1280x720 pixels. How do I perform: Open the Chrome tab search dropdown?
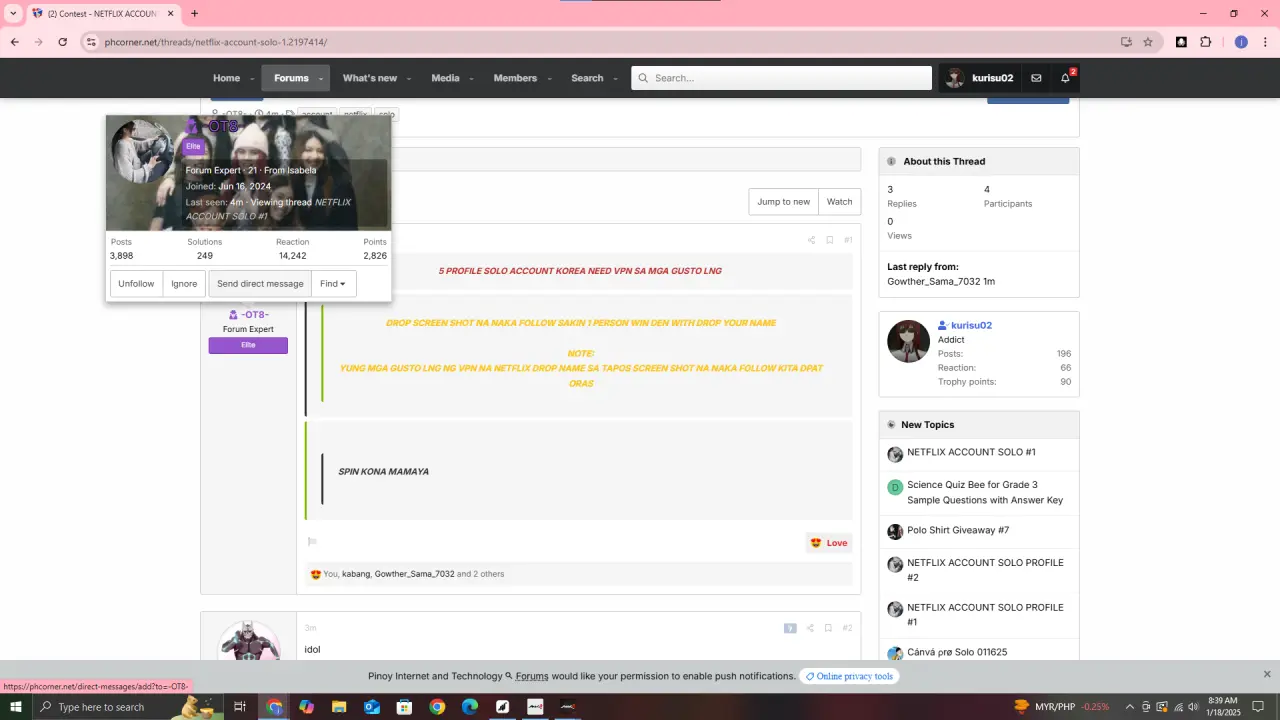(14, 14)
